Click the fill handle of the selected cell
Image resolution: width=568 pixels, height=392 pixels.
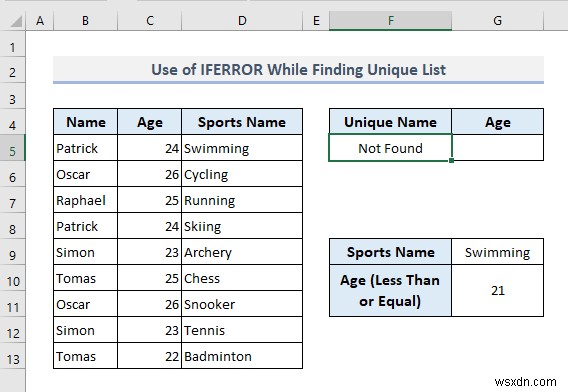tap(451, 160)
